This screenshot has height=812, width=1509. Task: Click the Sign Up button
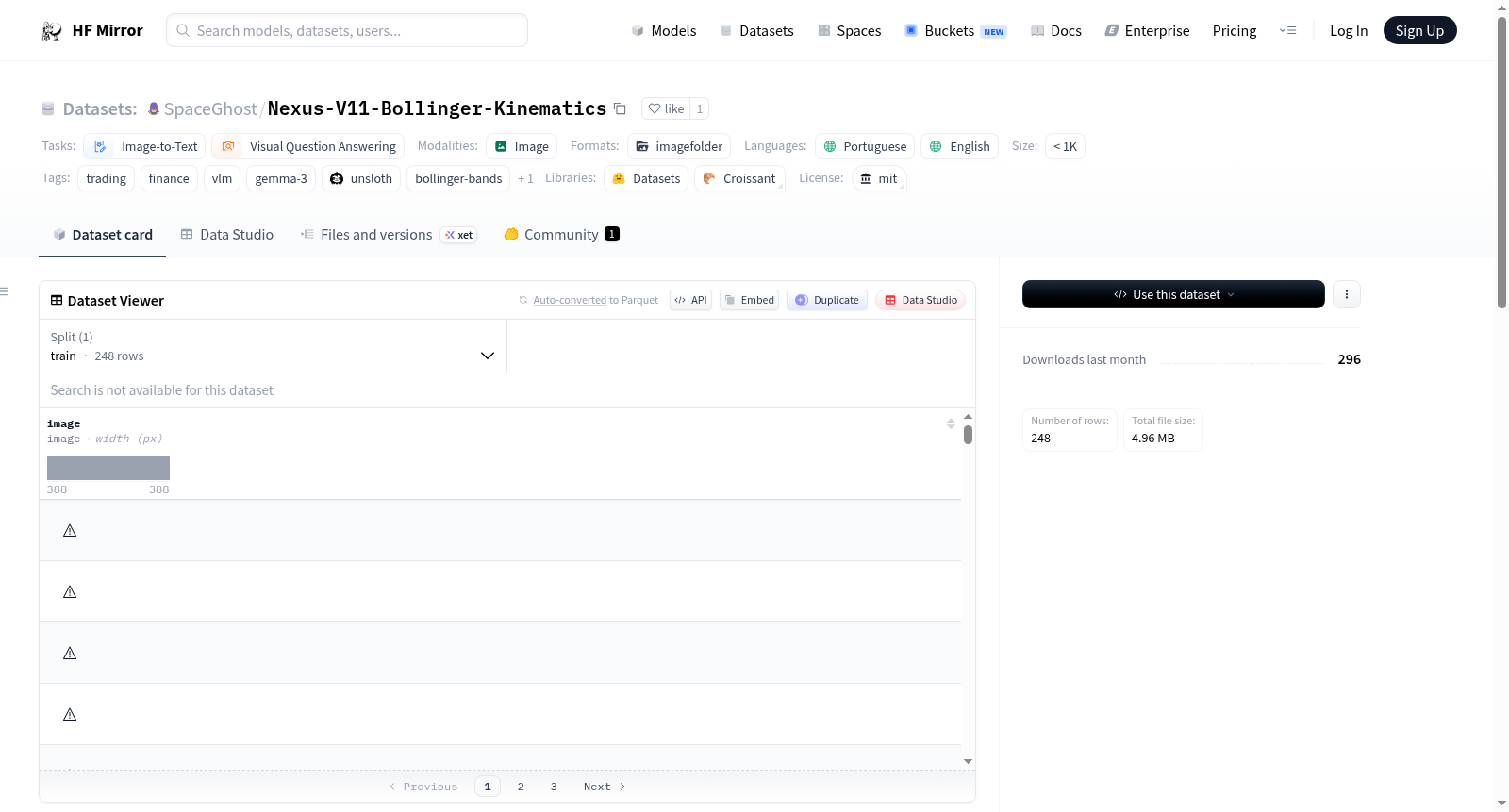click(1419, 31)
